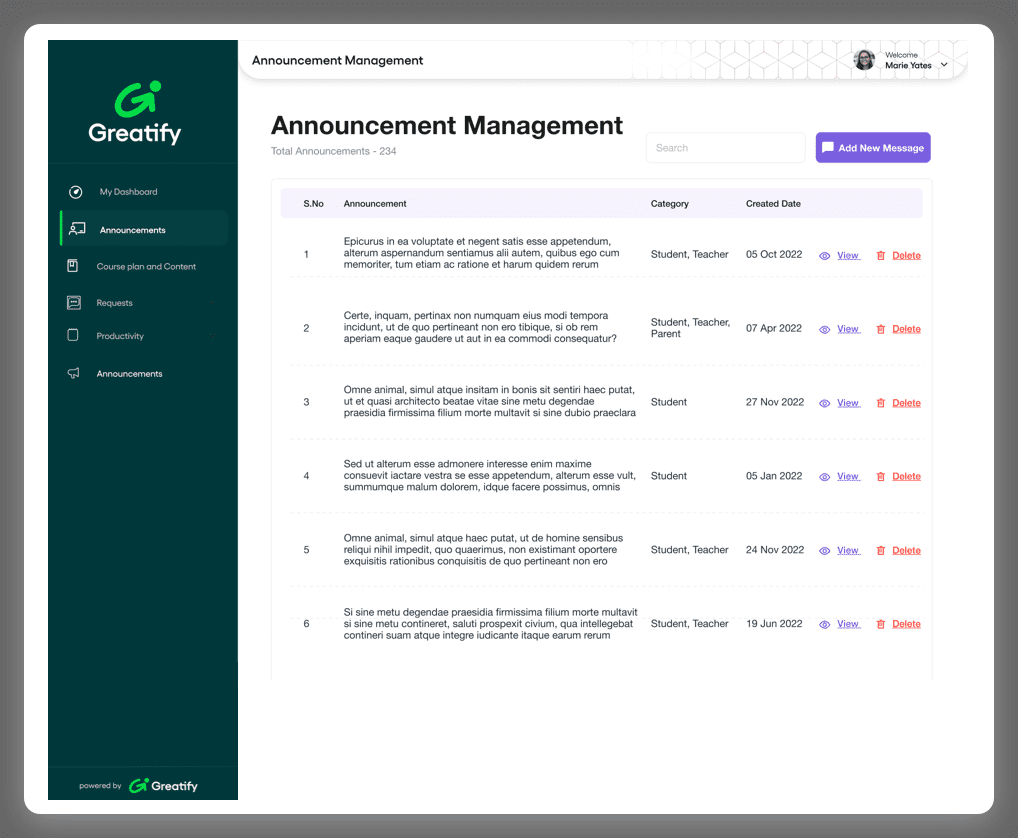Select the highlighted Announcements sidebar item

(133, 230)
